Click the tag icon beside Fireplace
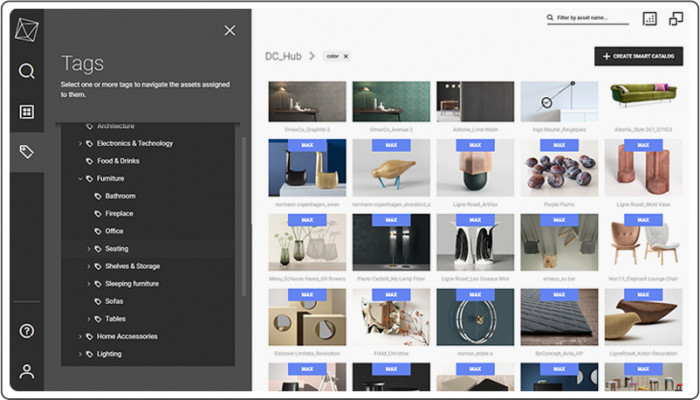Viewport: 700px width, 400px height. [98, 213]
